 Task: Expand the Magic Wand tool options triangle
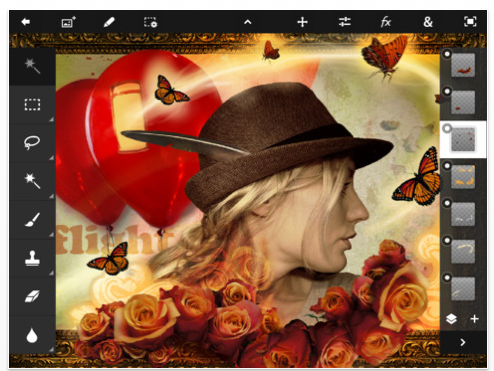coord(51,196)
